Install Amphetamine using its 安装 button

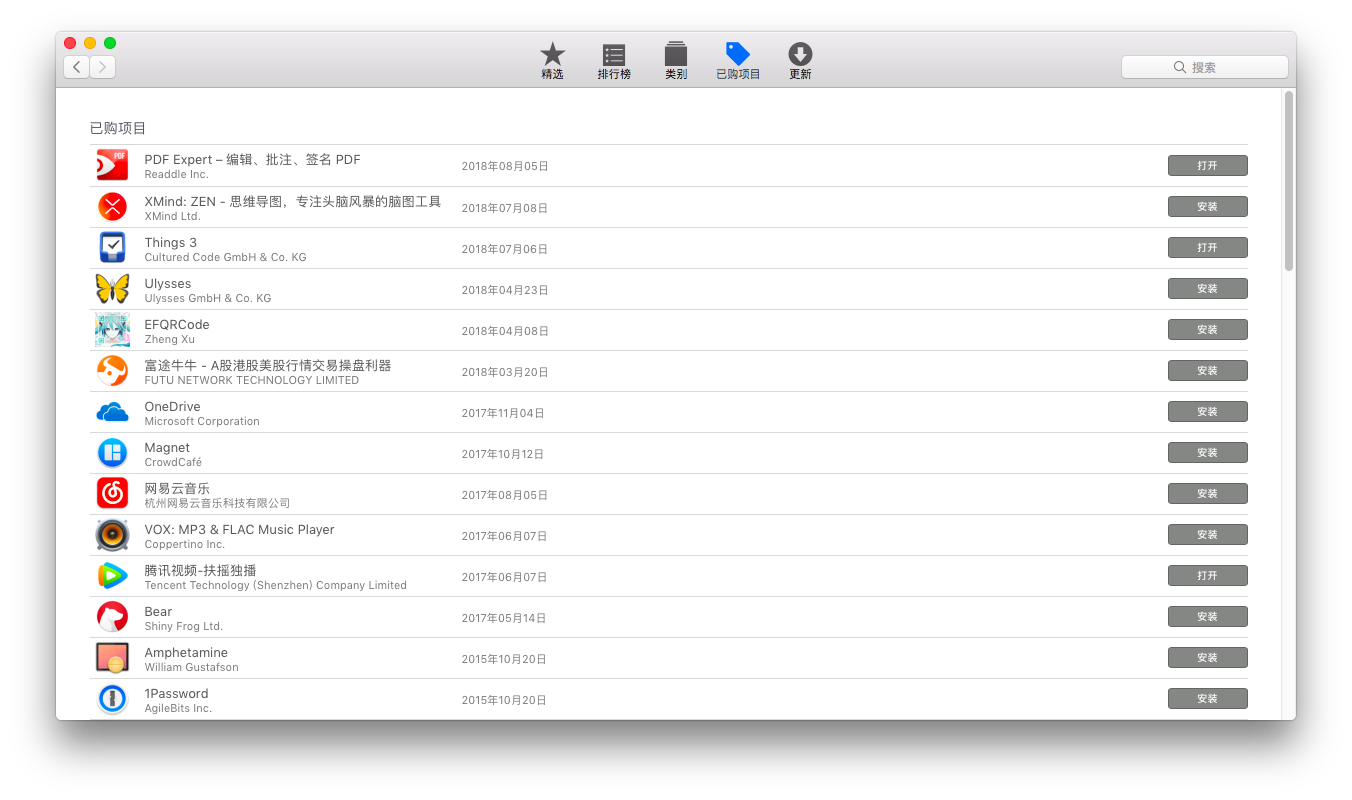1207,658
